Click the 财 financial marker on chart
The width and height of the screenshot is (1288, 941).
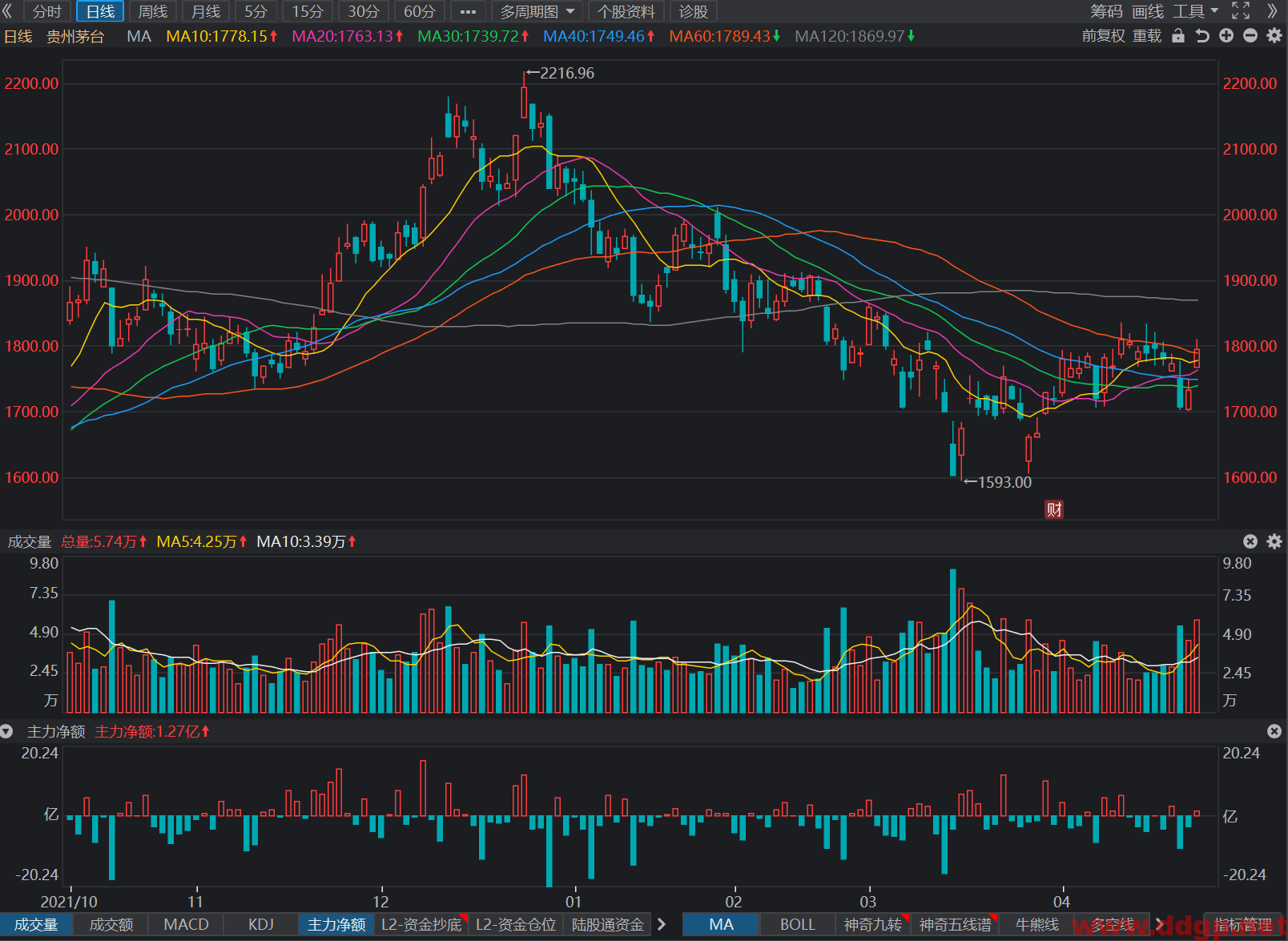click(x=1054, y=509)
